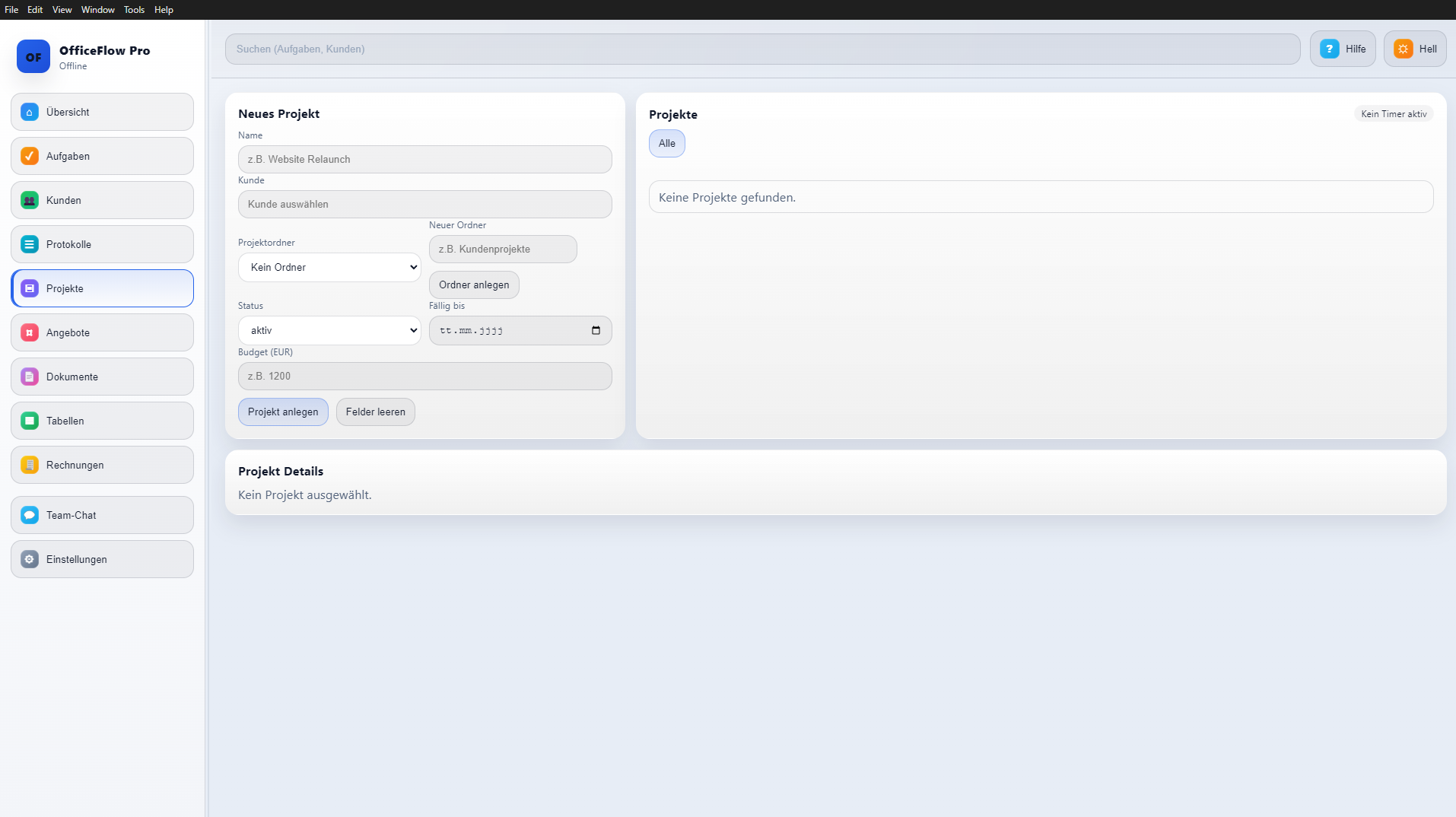Go to the Tabellen section label
1456x817 pixels.
click(x=65, y=421)
